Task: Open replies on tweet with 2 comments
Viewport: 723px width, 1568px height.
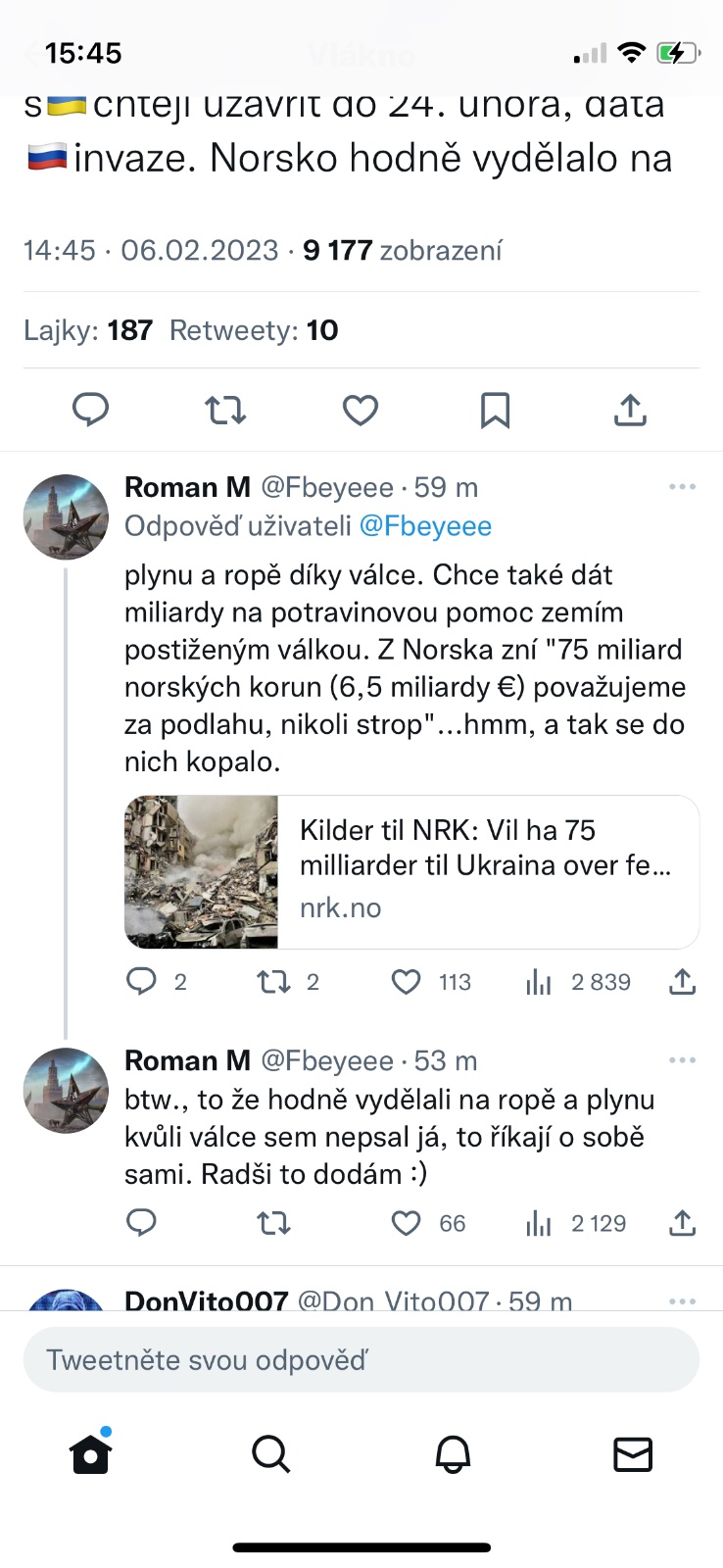Action: 142,982
